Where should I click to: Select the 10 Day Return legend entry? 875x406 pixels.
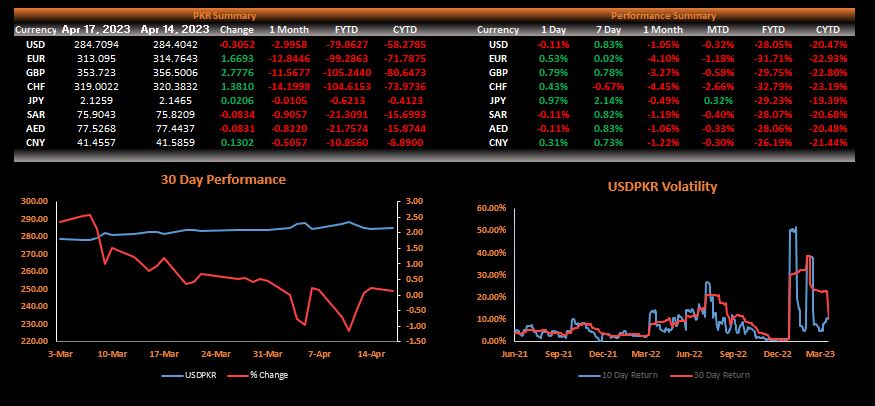(618, 375)
